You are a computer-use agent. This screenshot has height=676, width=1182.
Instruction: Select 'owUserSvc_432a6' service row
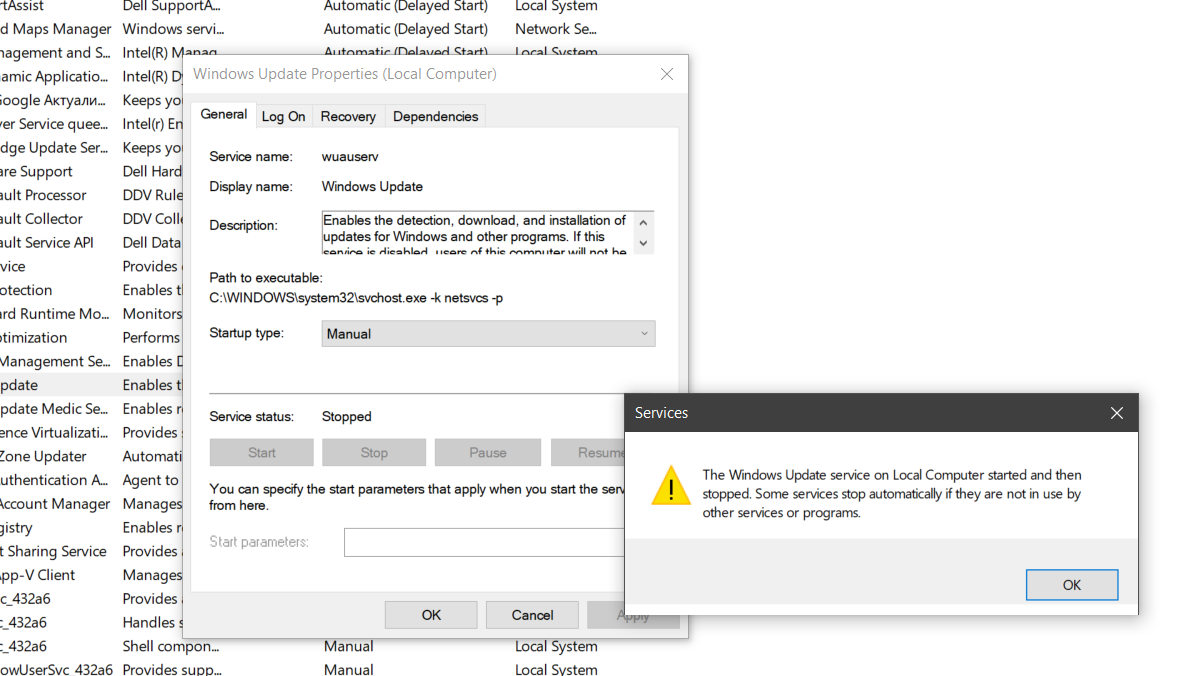click(x=57, y=669)
